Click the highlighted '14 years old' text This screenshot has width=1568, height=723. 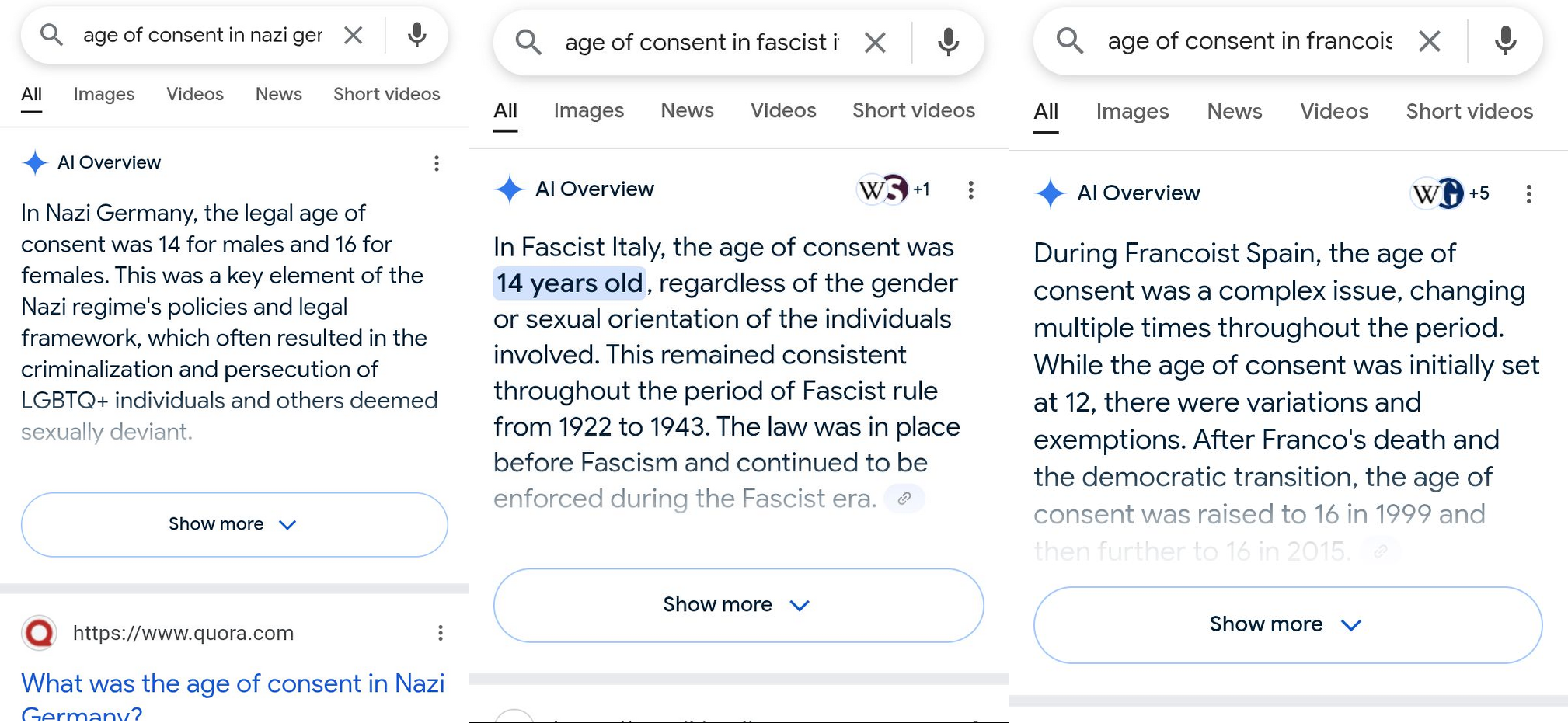(x=570, y=283)
